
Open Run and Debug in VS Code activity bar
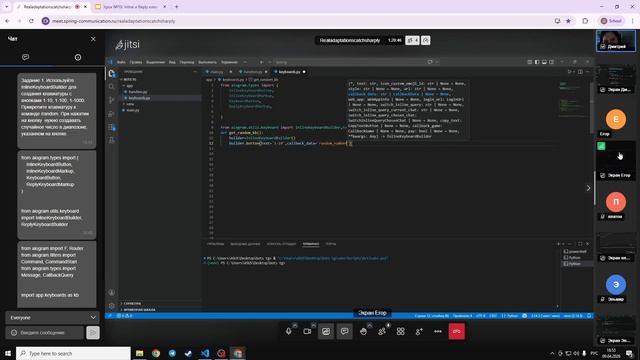click(x=111, y=114)
